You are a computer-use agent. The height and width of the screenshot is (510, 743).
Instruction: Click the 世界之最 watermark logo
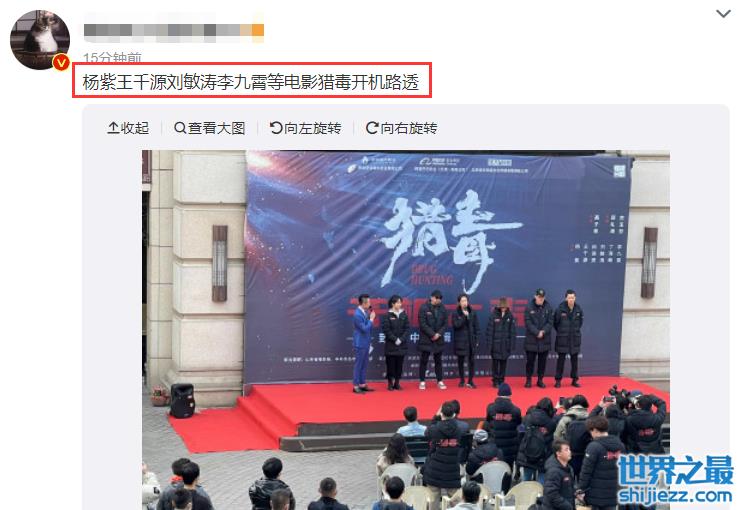[x=676, y=471]
